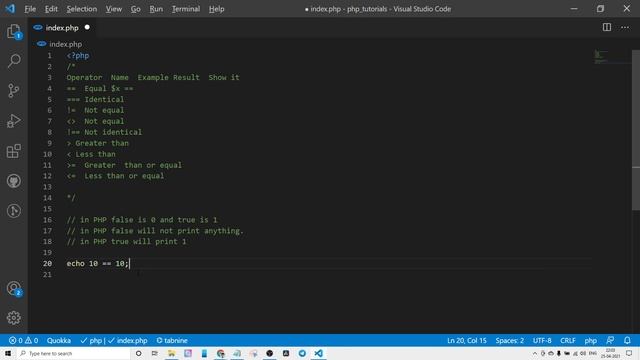The image size is (640, 360).
Task: Open the Source Control view
Action: pos(13,91)
